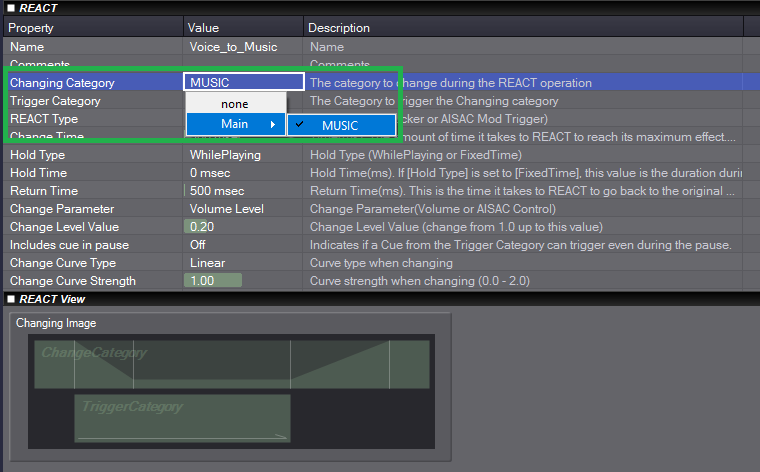760x472 pixels.
Task: Click the Changing Image group label
Action: point(56,323)
